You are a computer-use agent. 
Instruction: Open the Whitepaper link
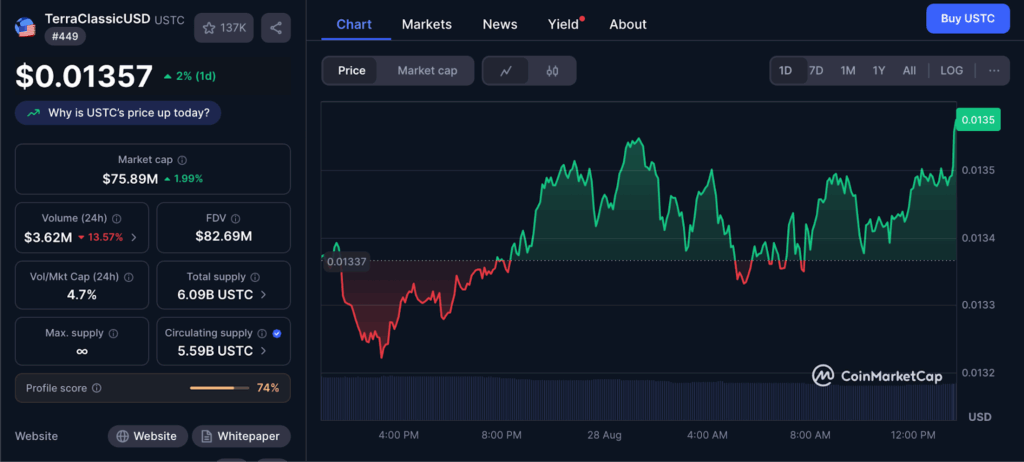(241, 436)
